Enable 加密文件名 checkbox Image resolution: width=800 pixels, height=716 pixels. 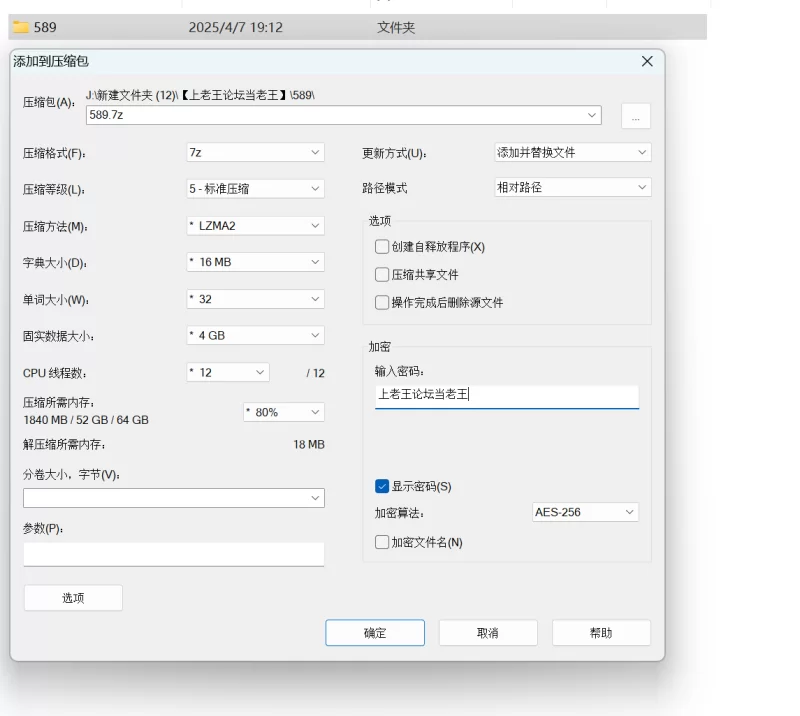click(x=382, y=542)
